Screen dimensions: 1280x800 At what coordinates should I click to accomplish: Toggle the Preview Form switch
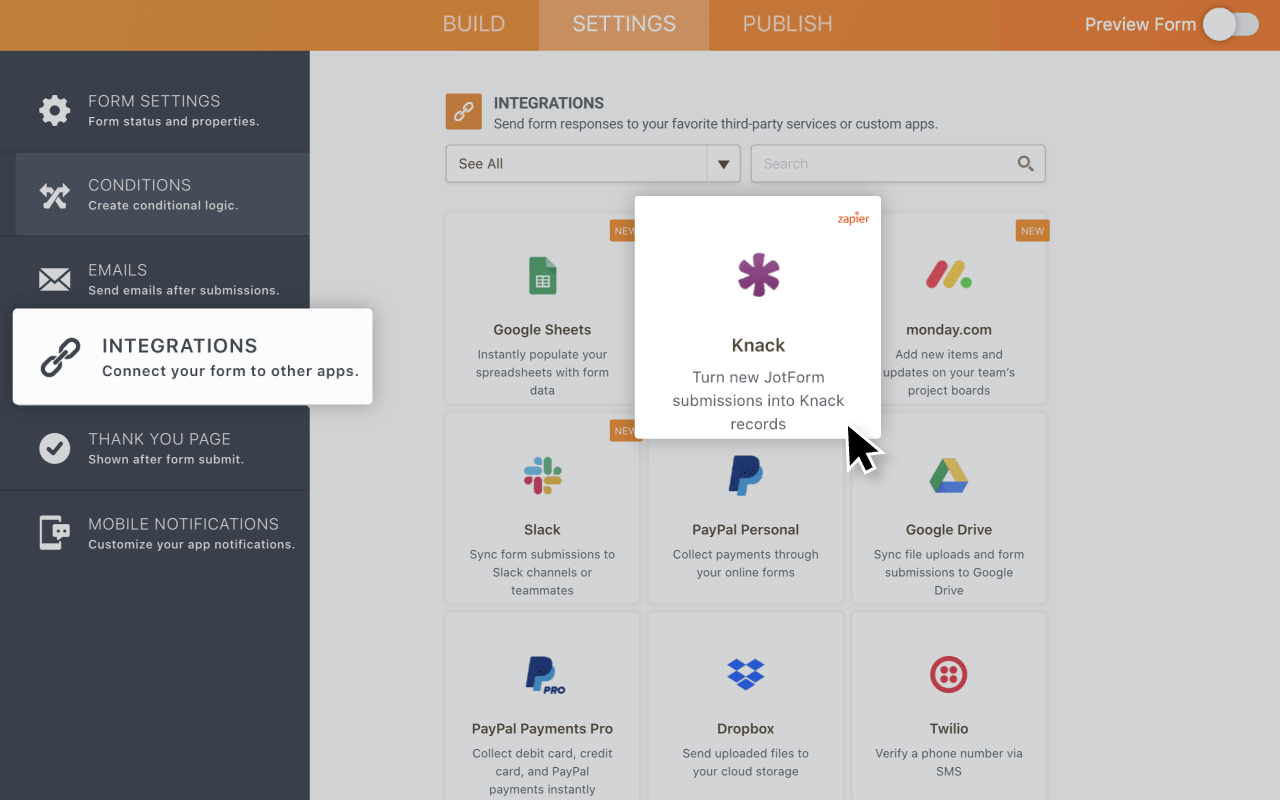click(x=1230, y=25)
